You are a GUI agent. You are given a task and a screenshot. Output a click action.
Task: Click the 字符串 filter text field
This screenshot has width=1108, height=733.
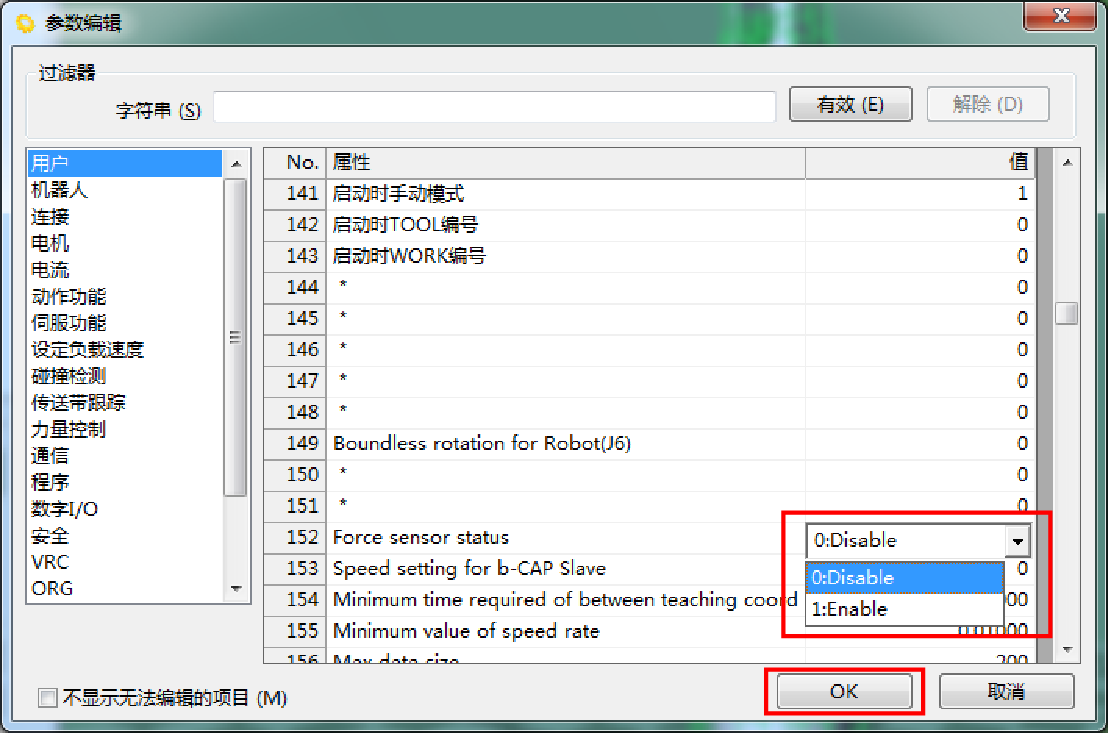(494, 107)
